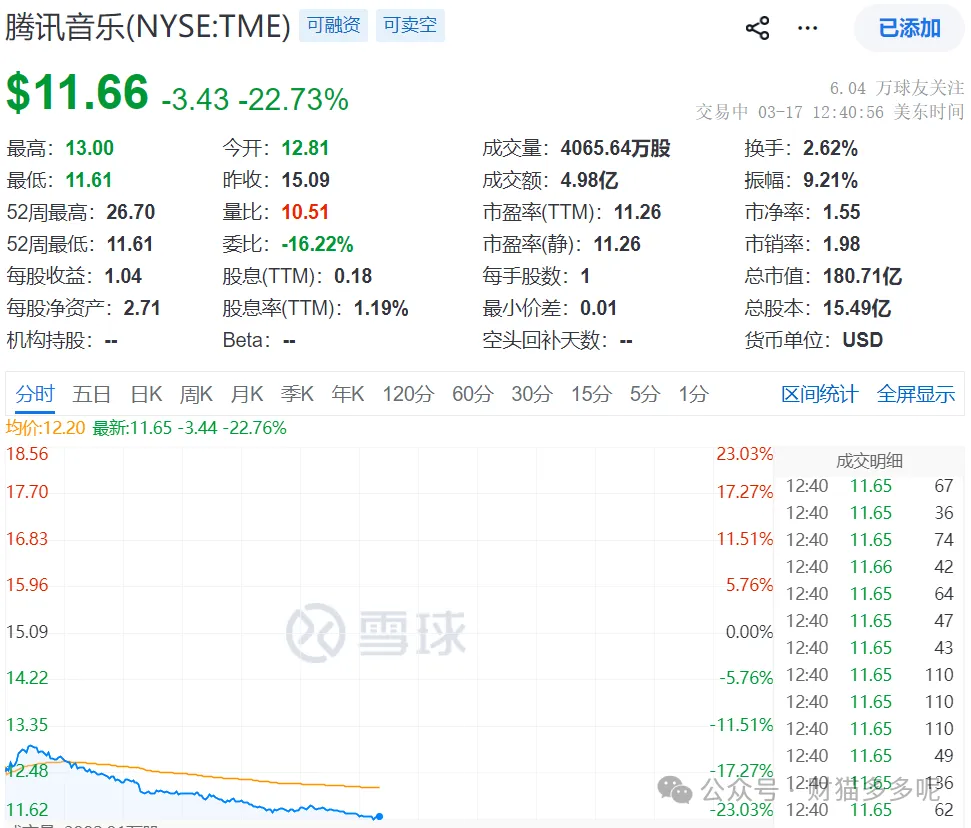This screenshot has width=971, height=828.
Task: Click the 成交量 value 4065.64万股
Action: pos(616,148)
